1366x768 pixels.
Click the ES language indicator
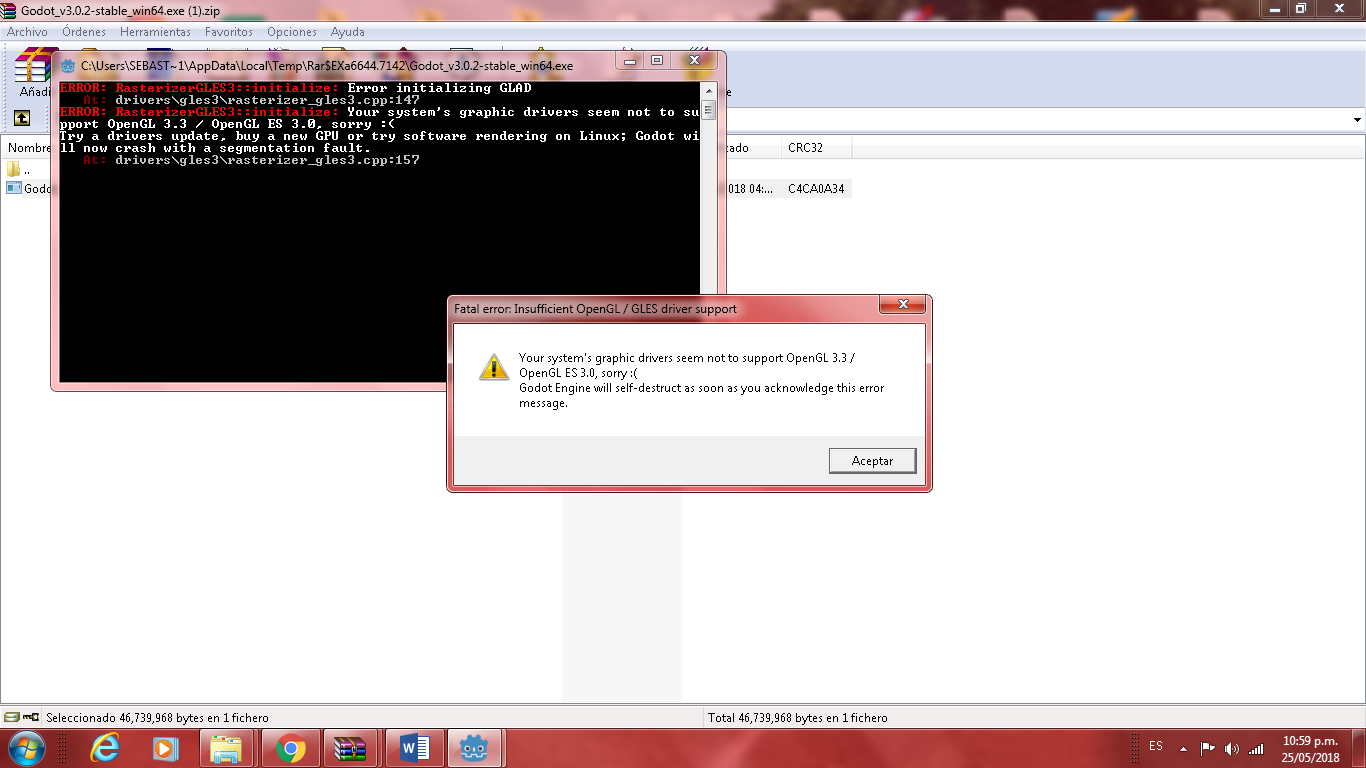tap(1156, 747)
